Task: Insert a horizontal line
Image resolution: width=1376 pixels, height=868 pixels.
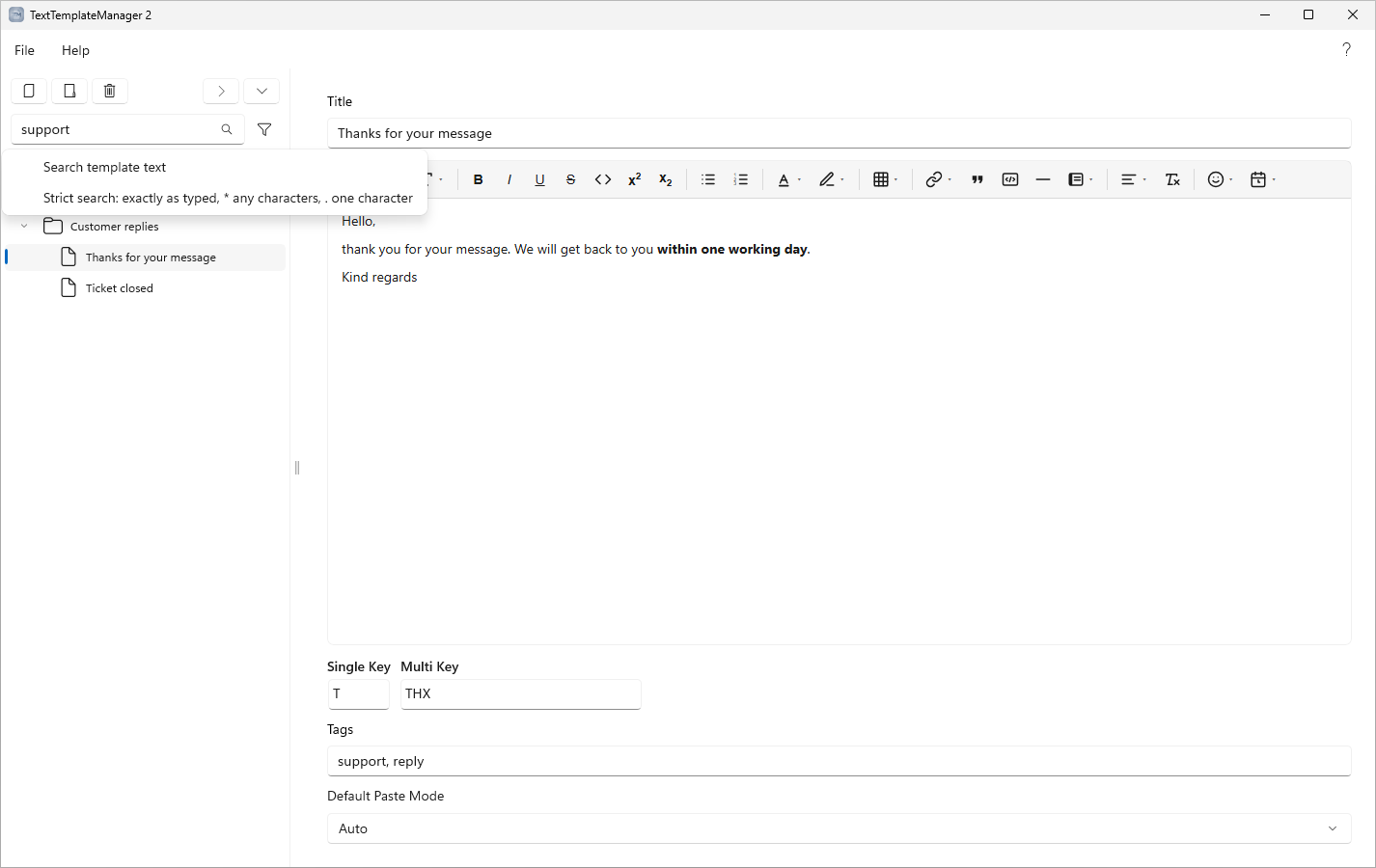Action: 1043,179
